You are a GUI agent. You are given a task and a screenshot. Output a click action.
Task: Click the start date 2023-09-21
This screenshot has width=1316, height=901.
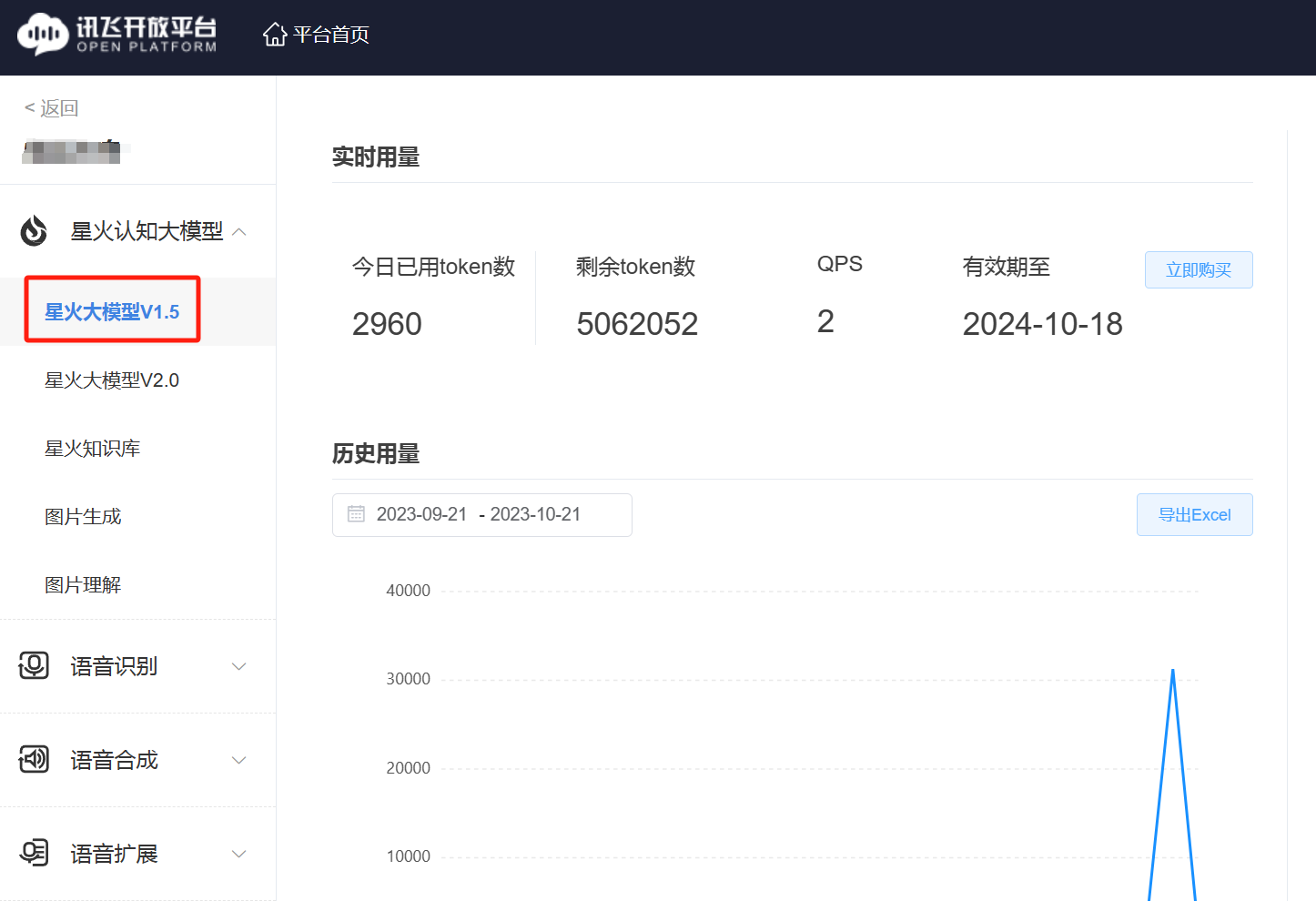pos(421,514)
